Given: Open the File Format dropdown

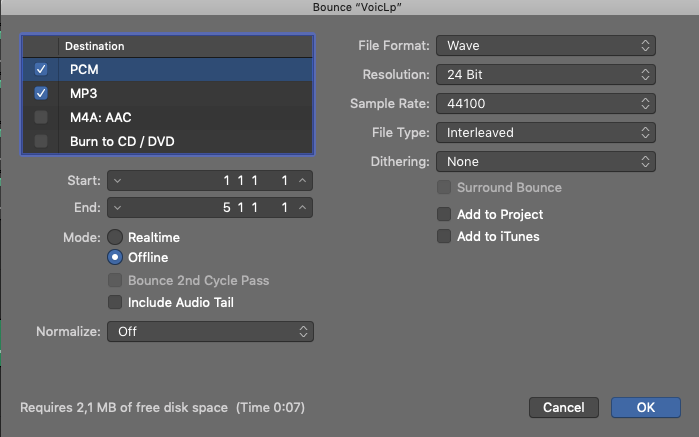Looking at the screenshot, I should 545,46.
